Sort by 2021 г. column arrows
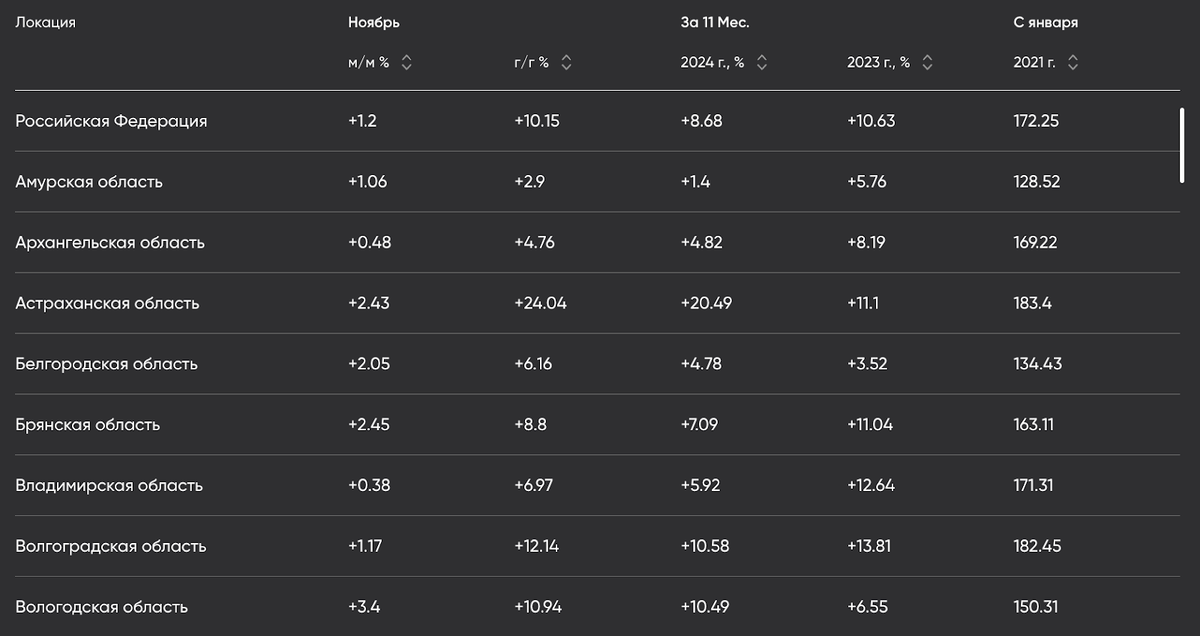This screenshot has width=1200, height=636. click(1073, 63)
